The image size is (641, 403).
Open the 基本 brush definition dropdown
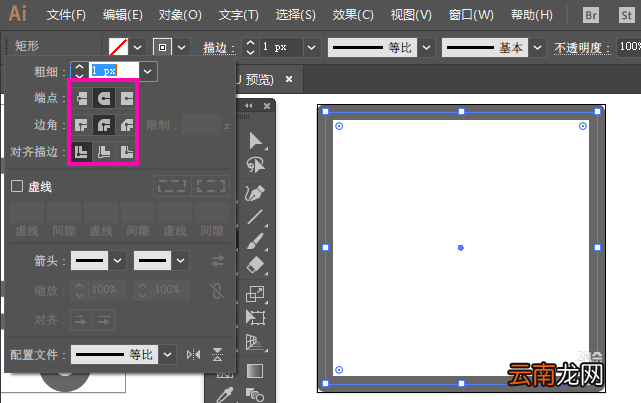(x=538, y=47)
